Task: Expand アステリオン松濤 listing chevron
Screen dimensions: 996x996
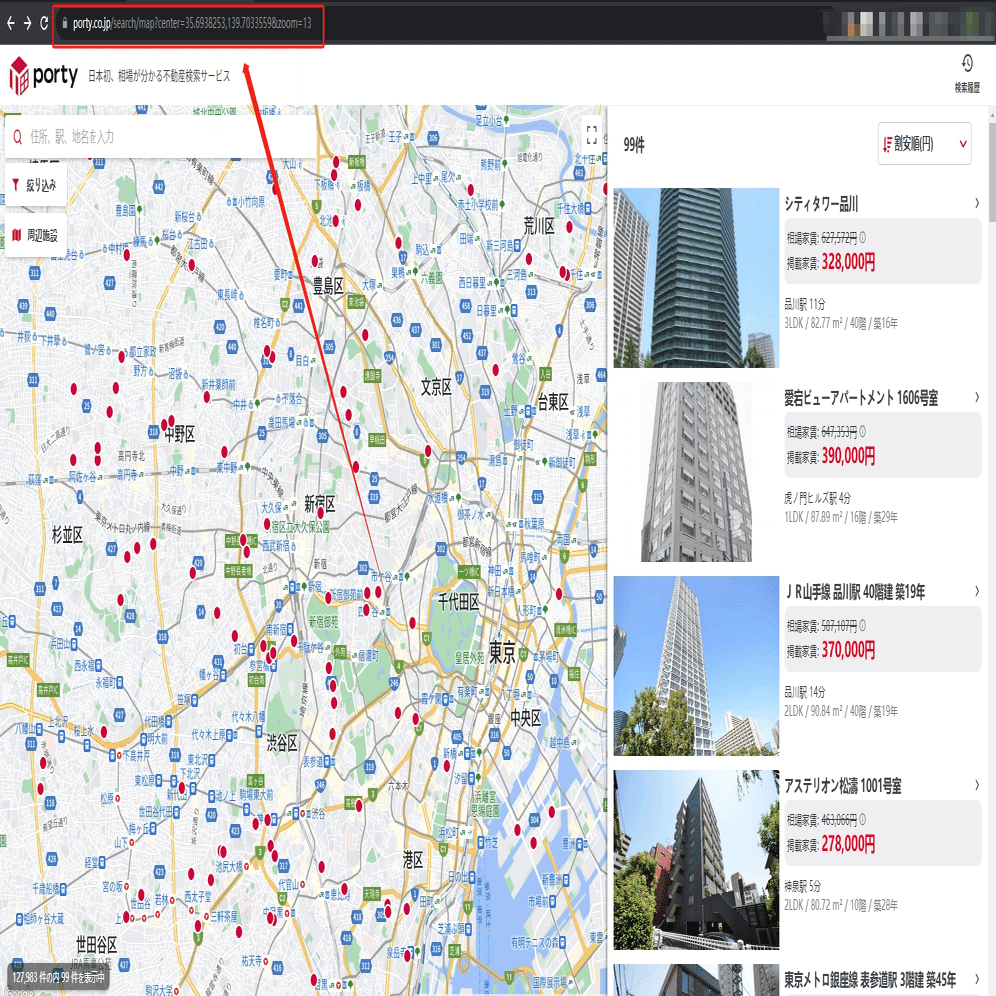Action: tap(977, 786)
